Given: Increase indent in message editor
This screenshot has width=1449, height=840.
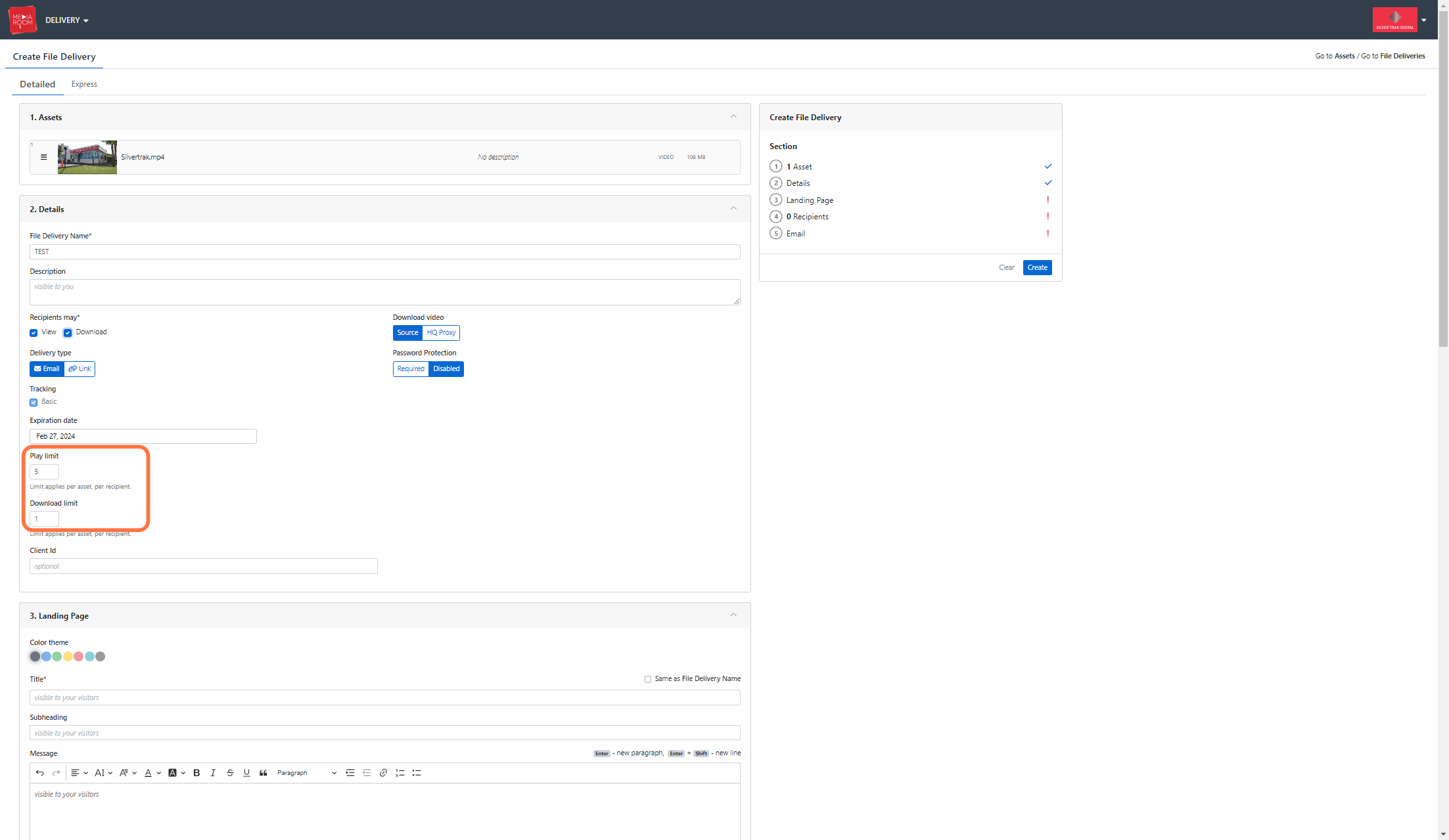Looking at the screenshot, I should pyautogui.click(x=350, y=773).
